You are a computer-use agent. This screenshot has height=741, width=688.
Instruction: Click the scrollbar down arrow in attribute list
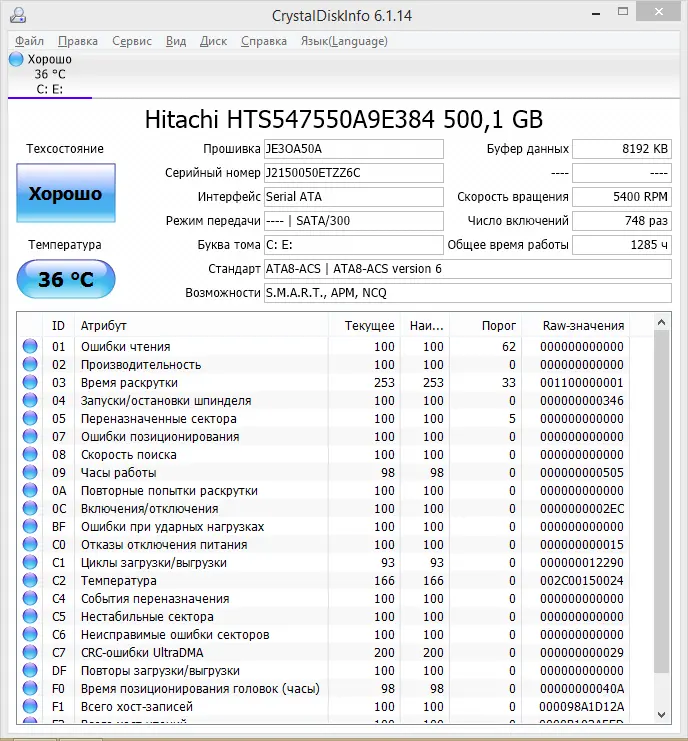662,715
